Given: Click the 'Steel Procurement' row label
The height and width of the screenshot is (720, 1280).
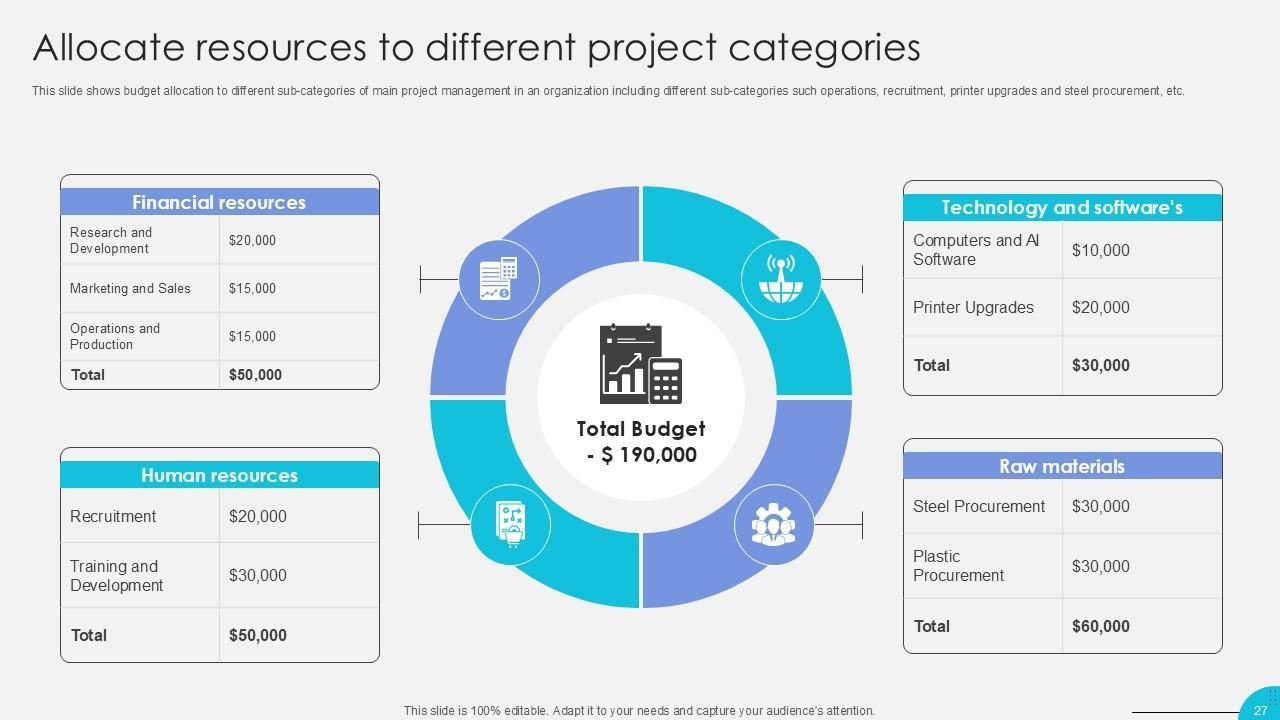Looking at the screenshot, I should [979, 506].
